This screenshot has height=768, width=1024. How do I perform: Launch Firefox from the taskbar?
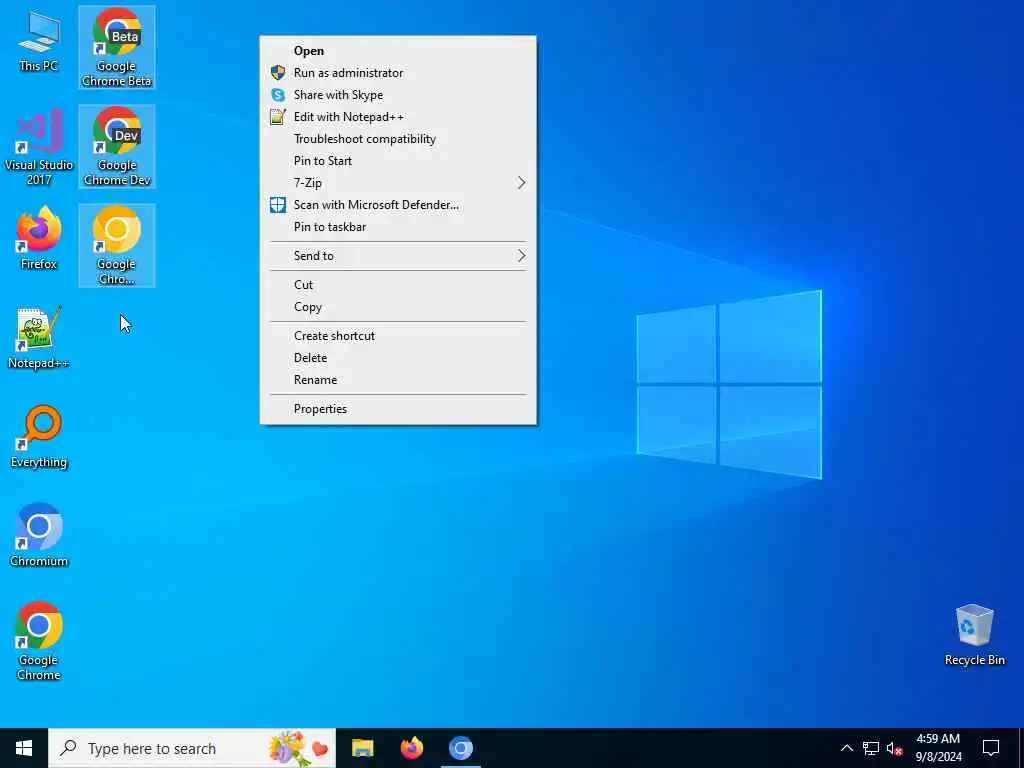coord(411,748)
